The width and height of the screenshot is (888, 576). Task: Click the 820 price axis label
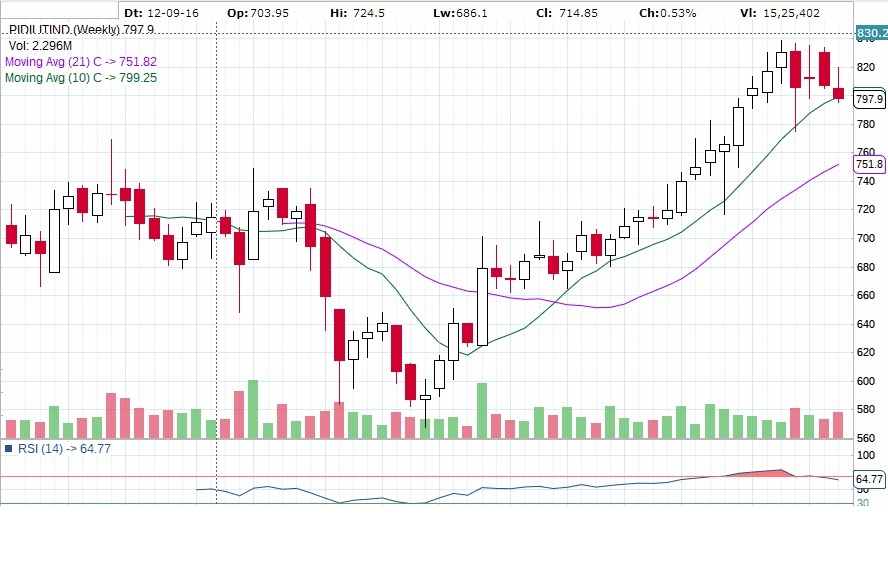click(866, 67)
